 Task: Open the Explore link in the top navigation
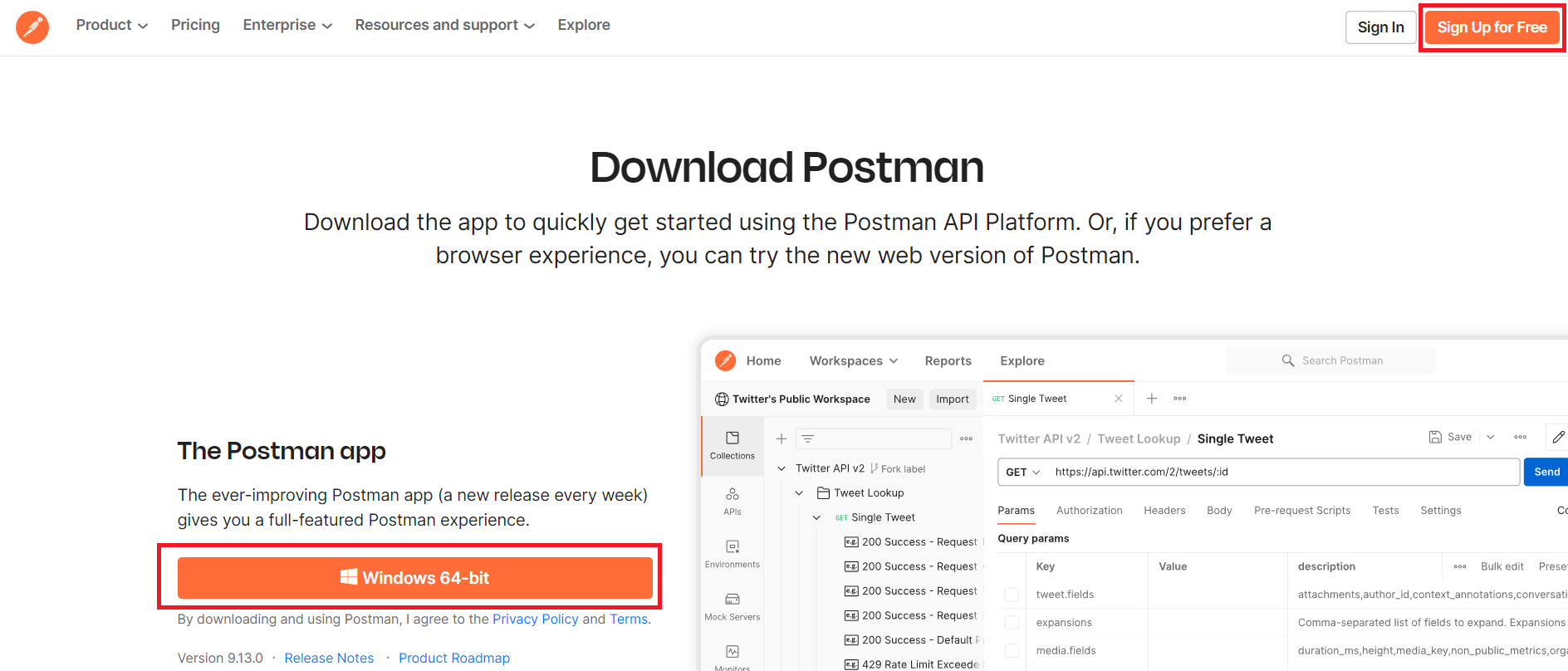pyautogui.click(x=584, y=25)
